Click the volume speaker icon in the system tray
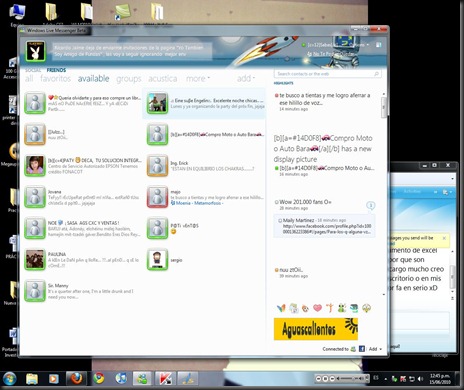The image size is (464, 390). (420, 379)
